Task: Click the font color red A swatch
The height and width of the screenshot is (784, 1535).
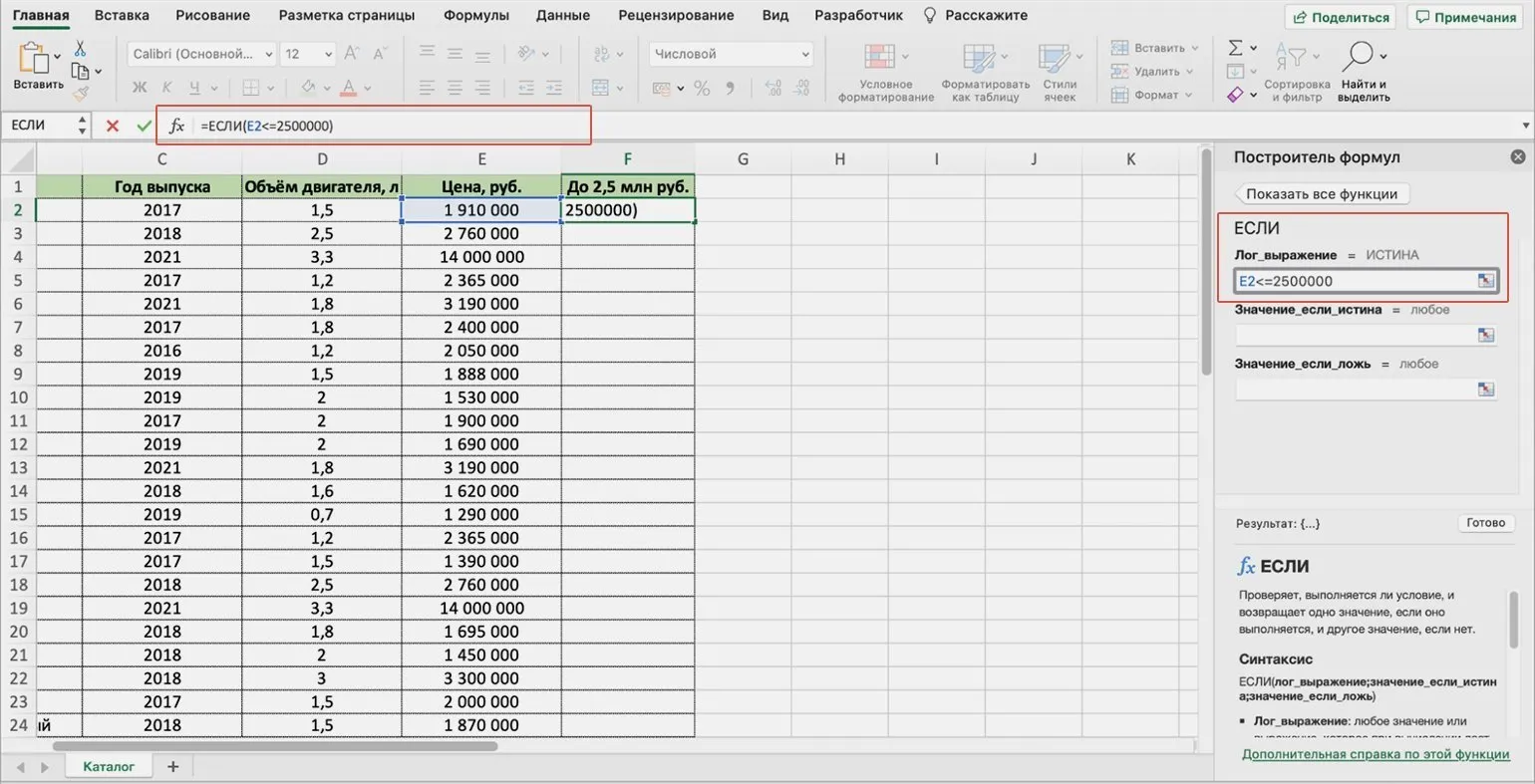Action: [349, 89]
